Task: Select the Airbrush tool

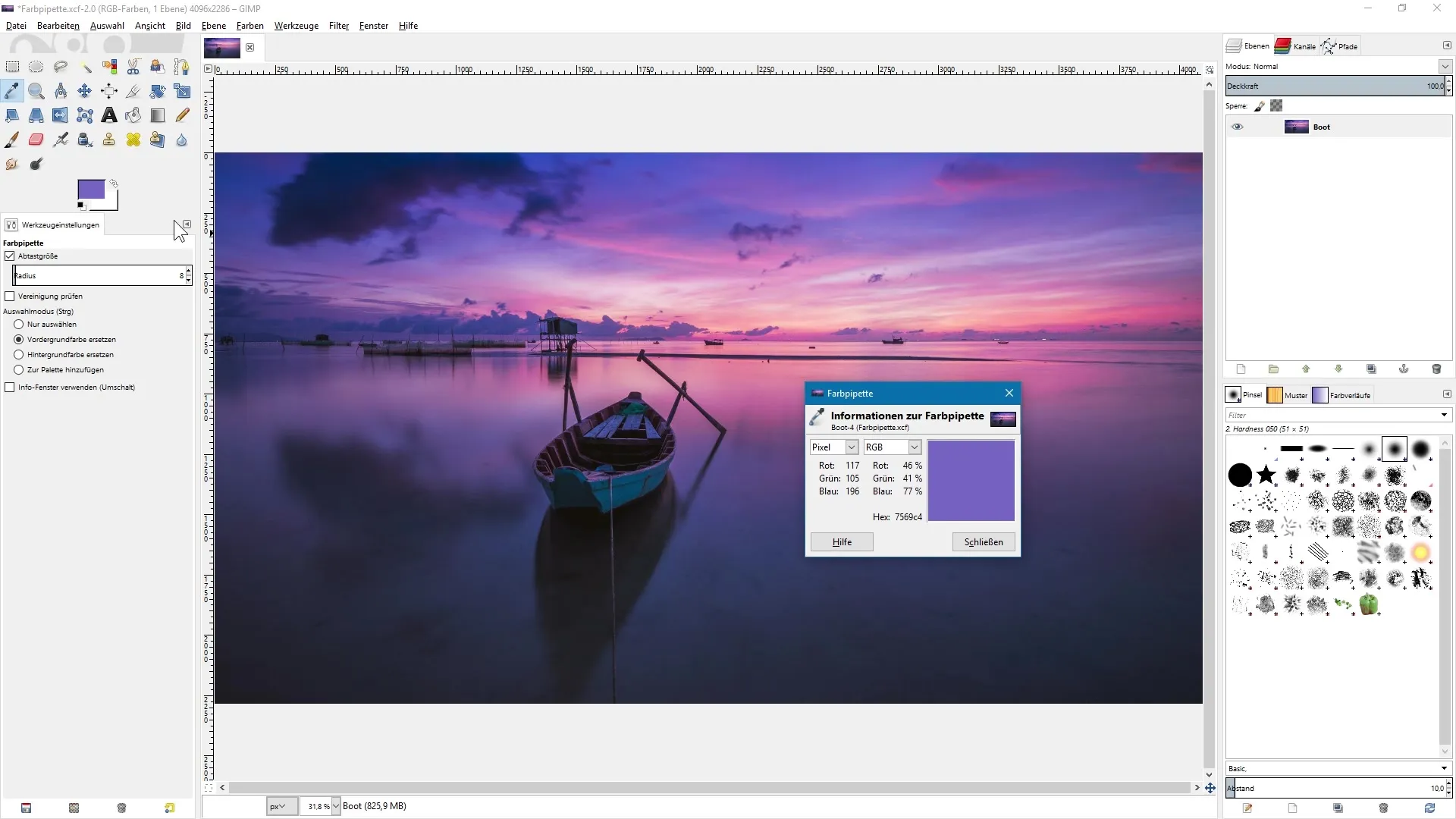Action: [x=60, y=140]
